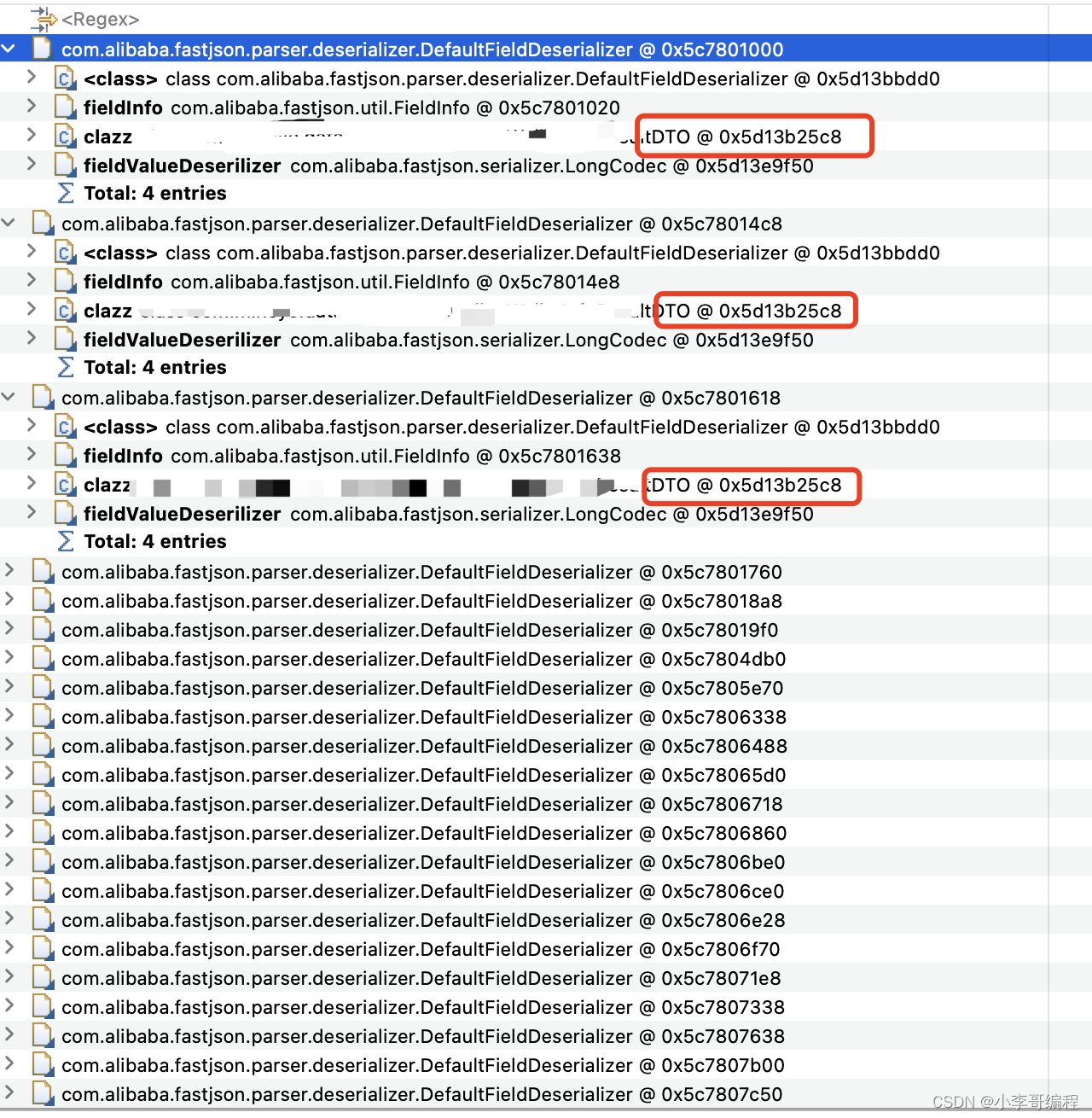Screen dimensions: 1092x1118
Task: Expand DefaultFieldDeserializer @ 0x5c7806338
Action: point(9,715)
